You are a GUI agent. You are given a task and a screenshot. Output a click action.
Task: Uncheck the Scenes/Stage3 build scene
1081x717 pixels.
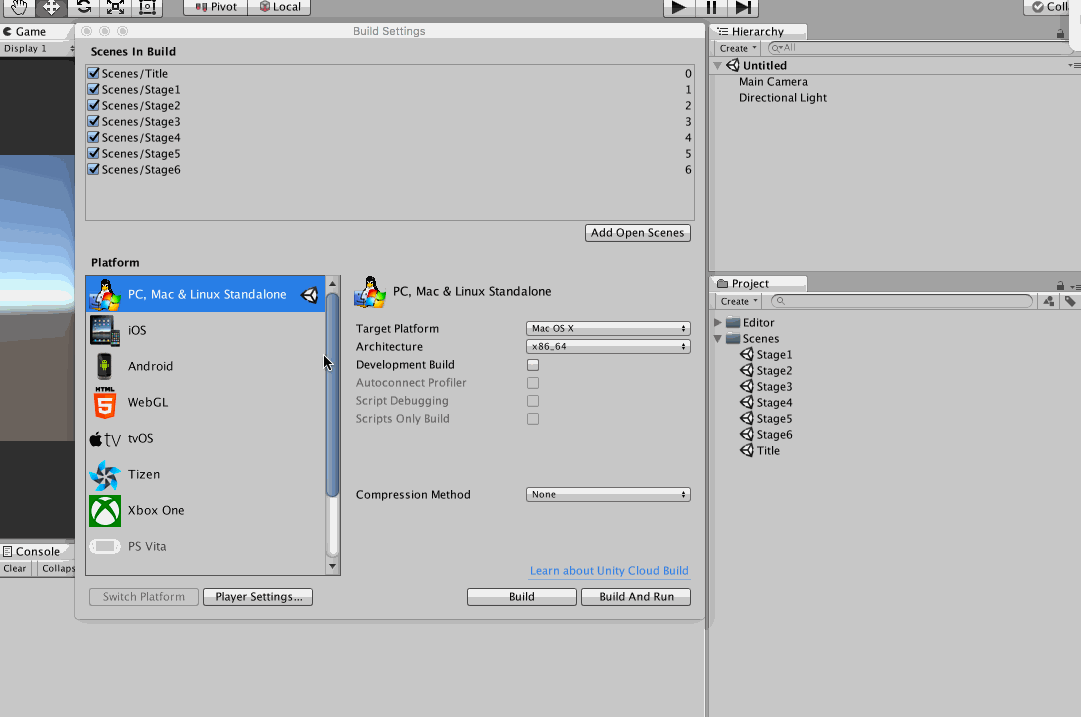click(x=93, y=121)
